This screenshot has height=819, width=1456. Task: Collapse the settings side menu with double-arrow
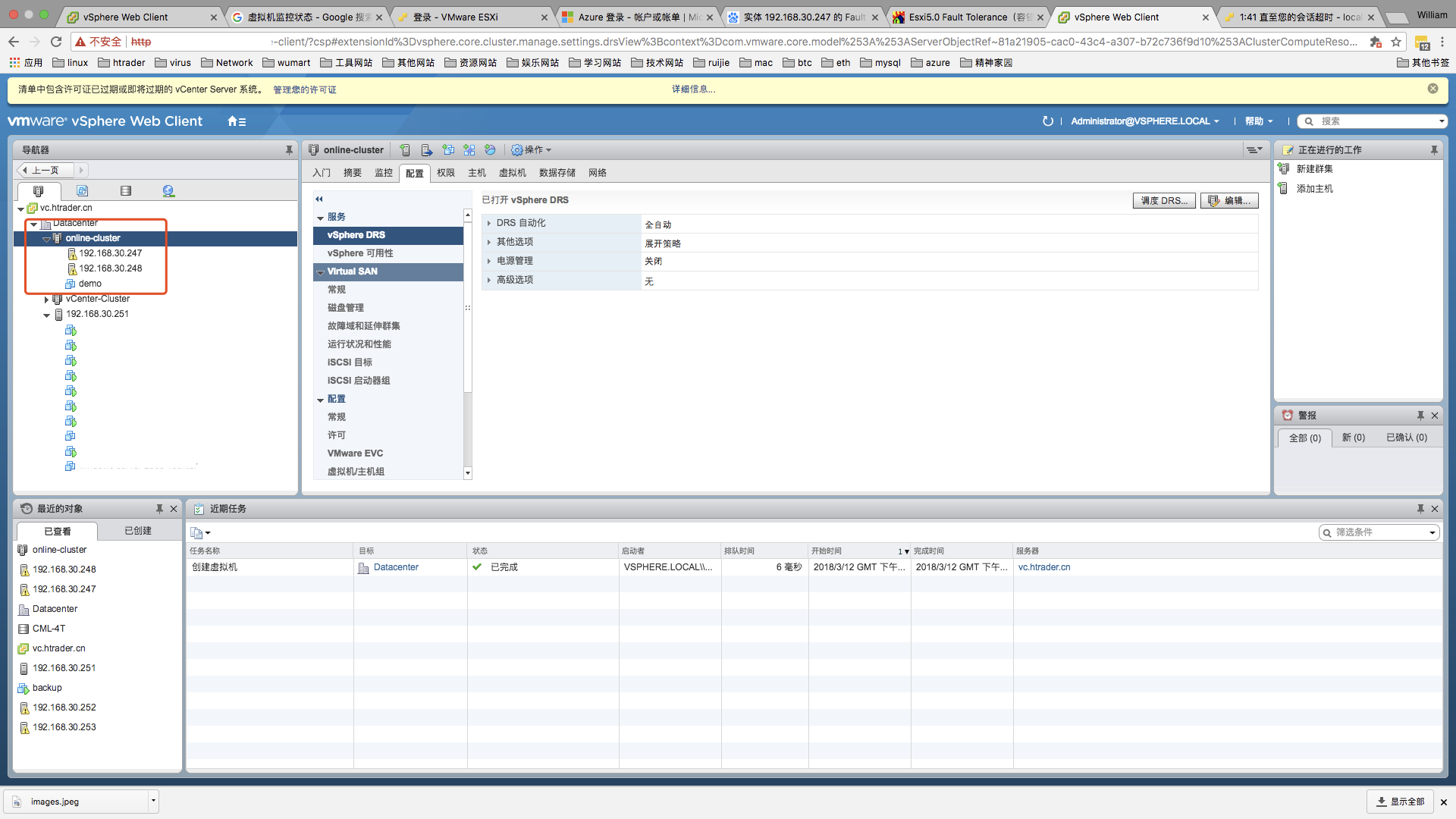(x=319, y=199)
